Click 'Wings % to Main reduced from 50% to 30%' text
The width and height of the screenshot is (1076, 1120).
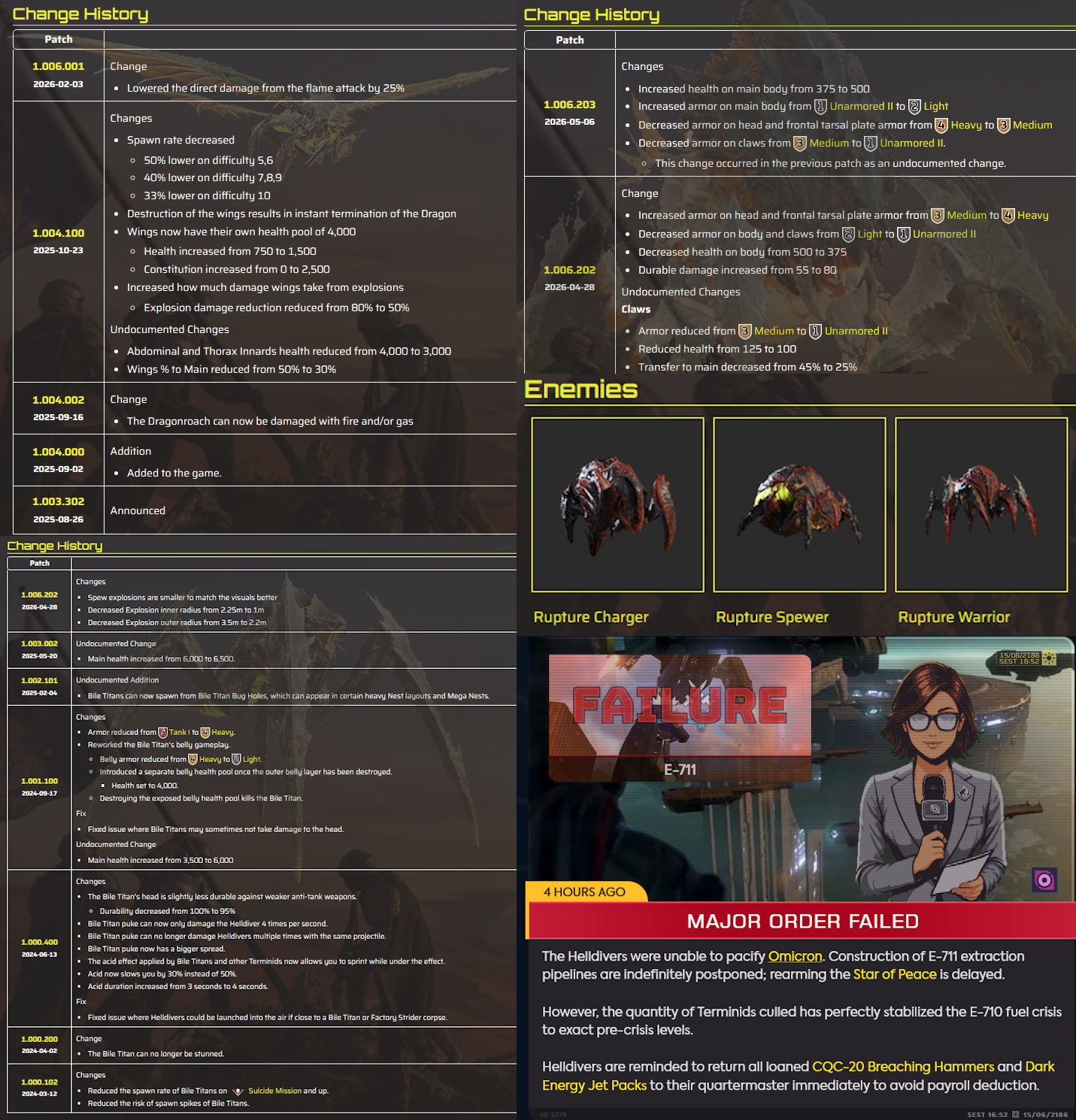click(x=232, y=370)
